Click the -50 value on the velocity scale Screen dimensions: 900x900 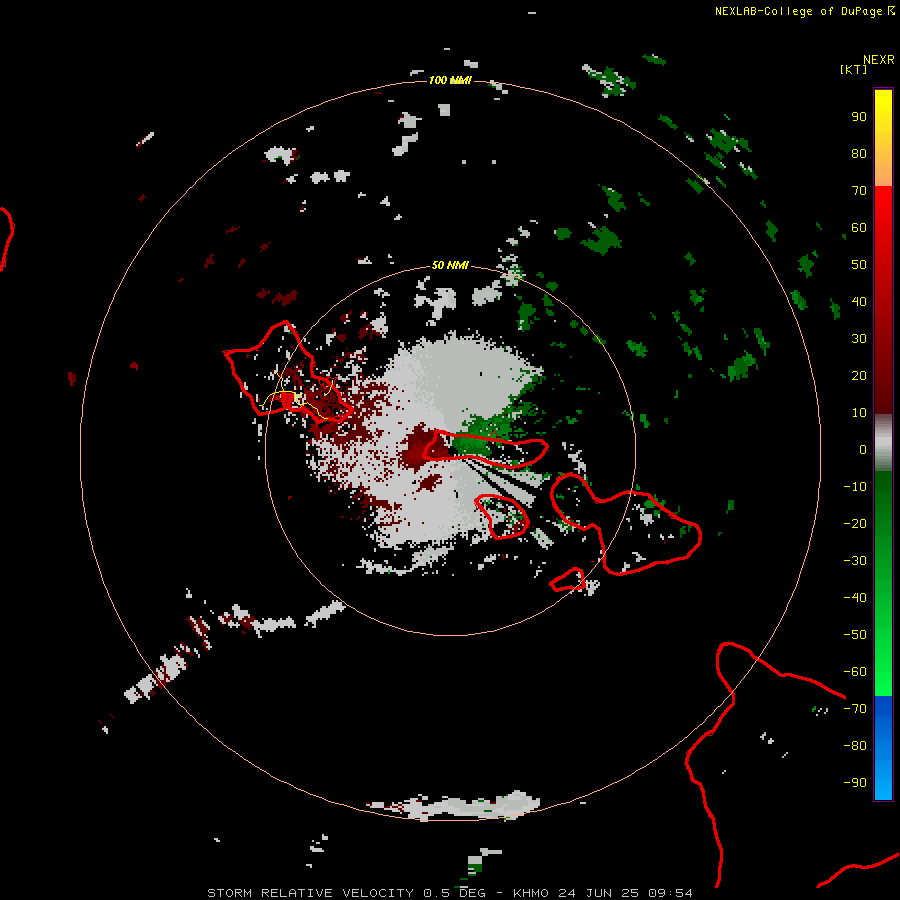pos(855,635)
